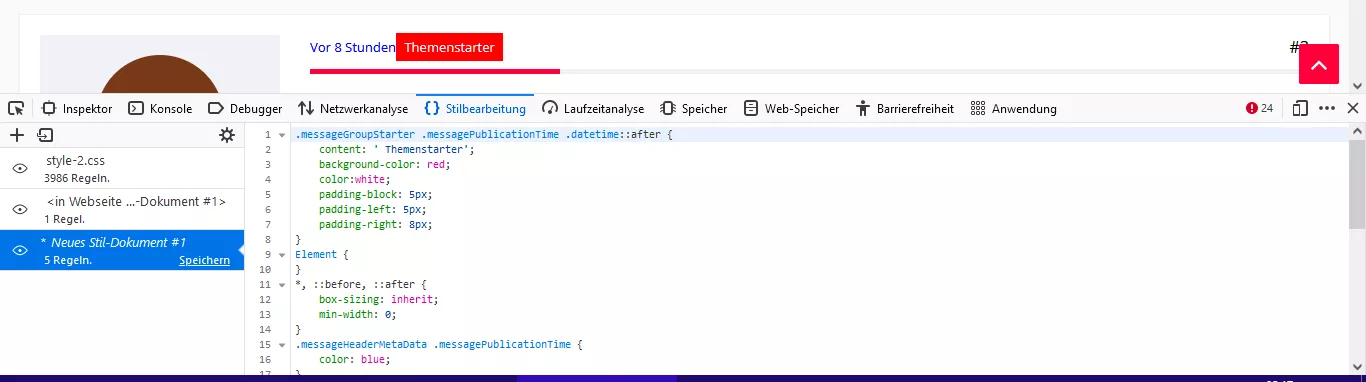This screenshot has height=382, width=1366.
Task: Click the red error count badge
Action: pyautogui.click(x=1259, y=108)
